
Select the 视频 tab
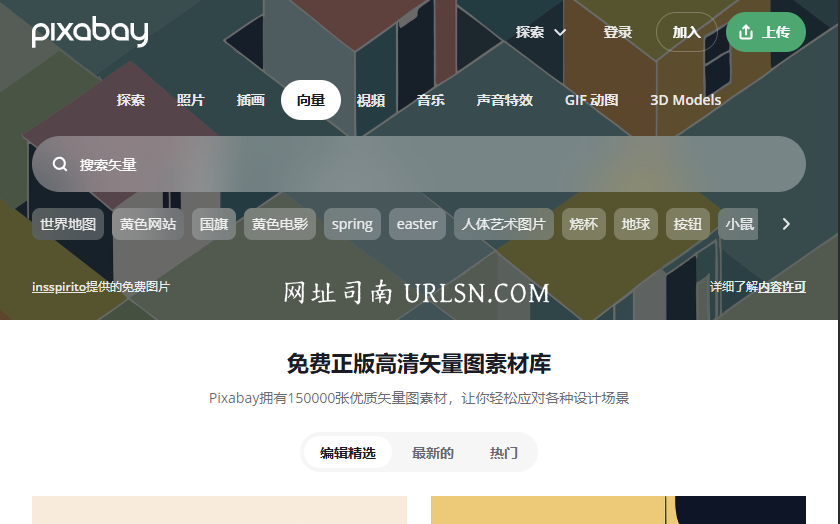pos(371,100)
